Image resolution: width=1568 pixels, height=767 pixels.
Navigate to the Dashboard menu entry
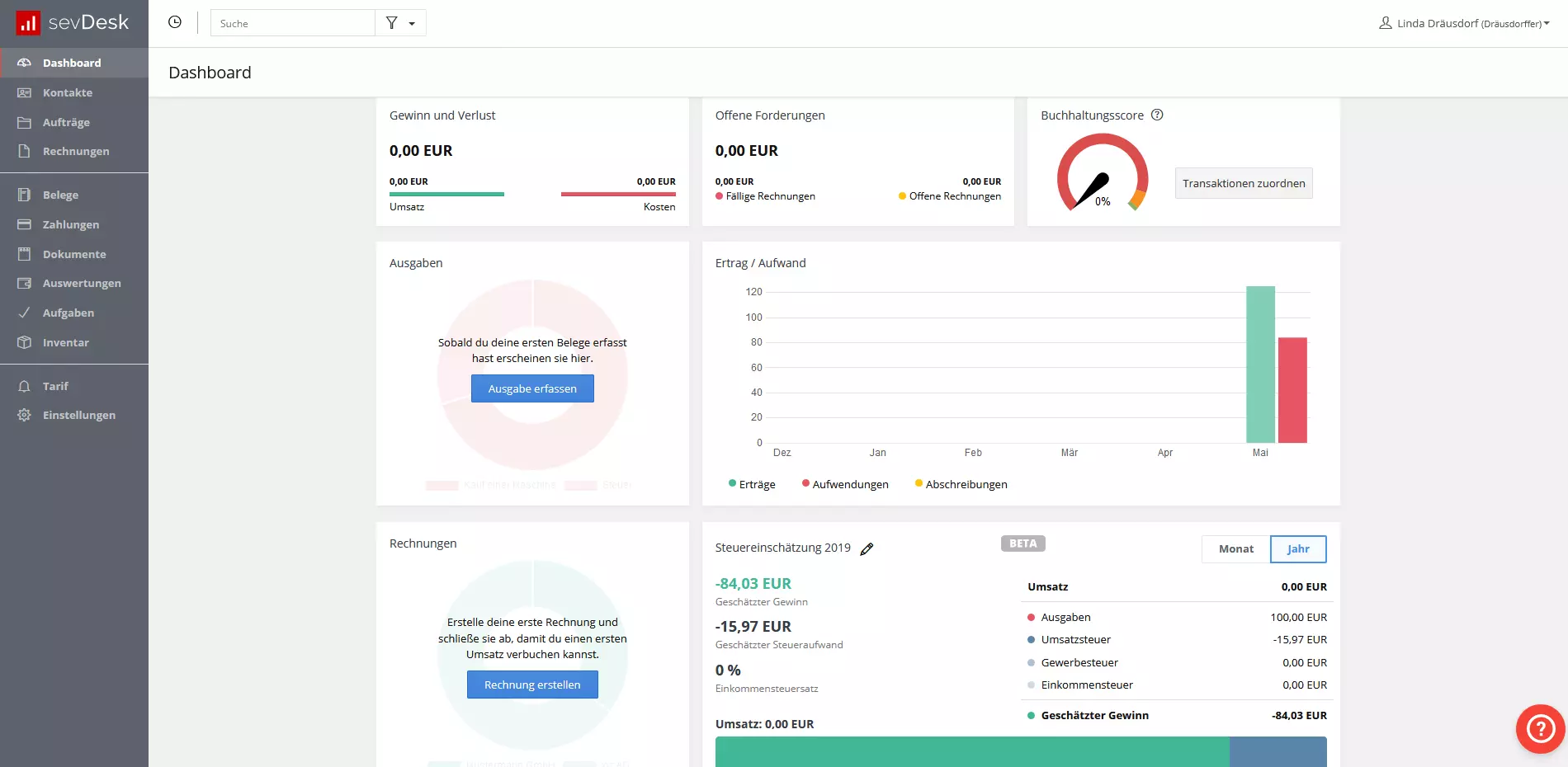point(72,63)
